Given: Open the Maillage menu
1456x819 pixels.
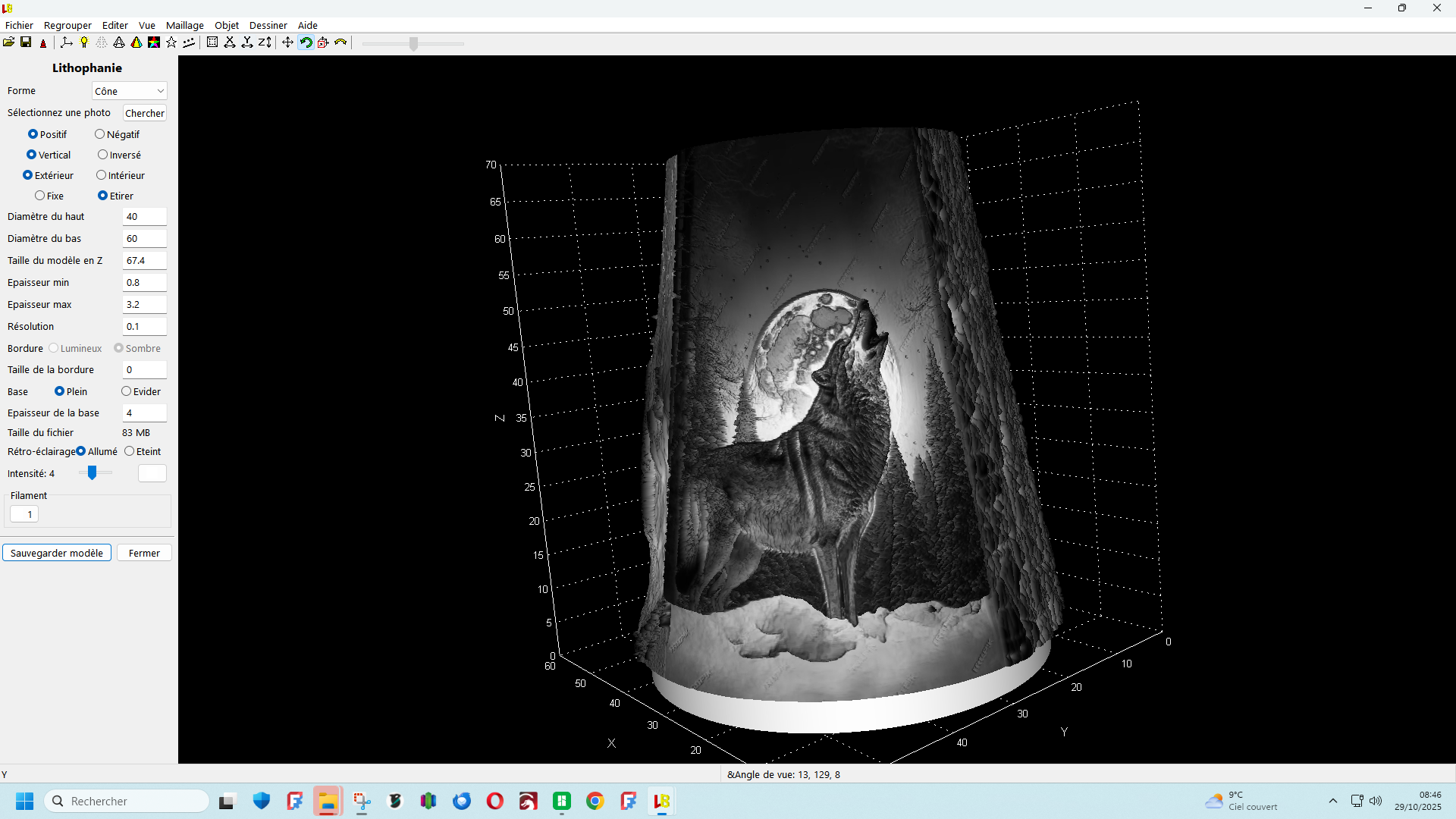Looking at the screenshot, I should (x=185, y=25).
